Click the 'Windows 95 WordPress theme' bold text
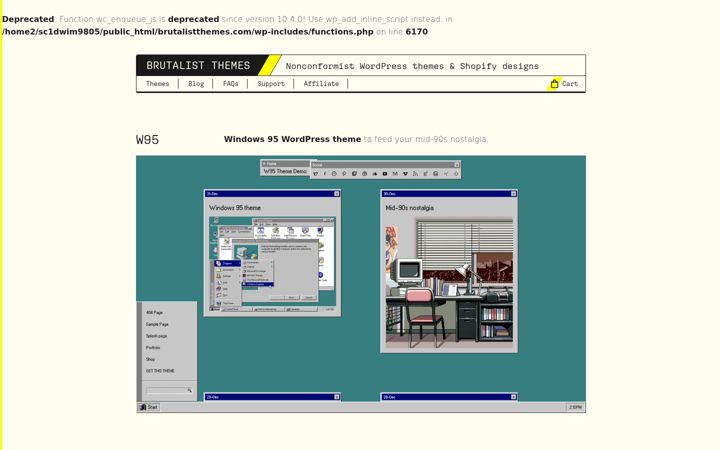Screen dimensions: 720x450 [292, 139]
